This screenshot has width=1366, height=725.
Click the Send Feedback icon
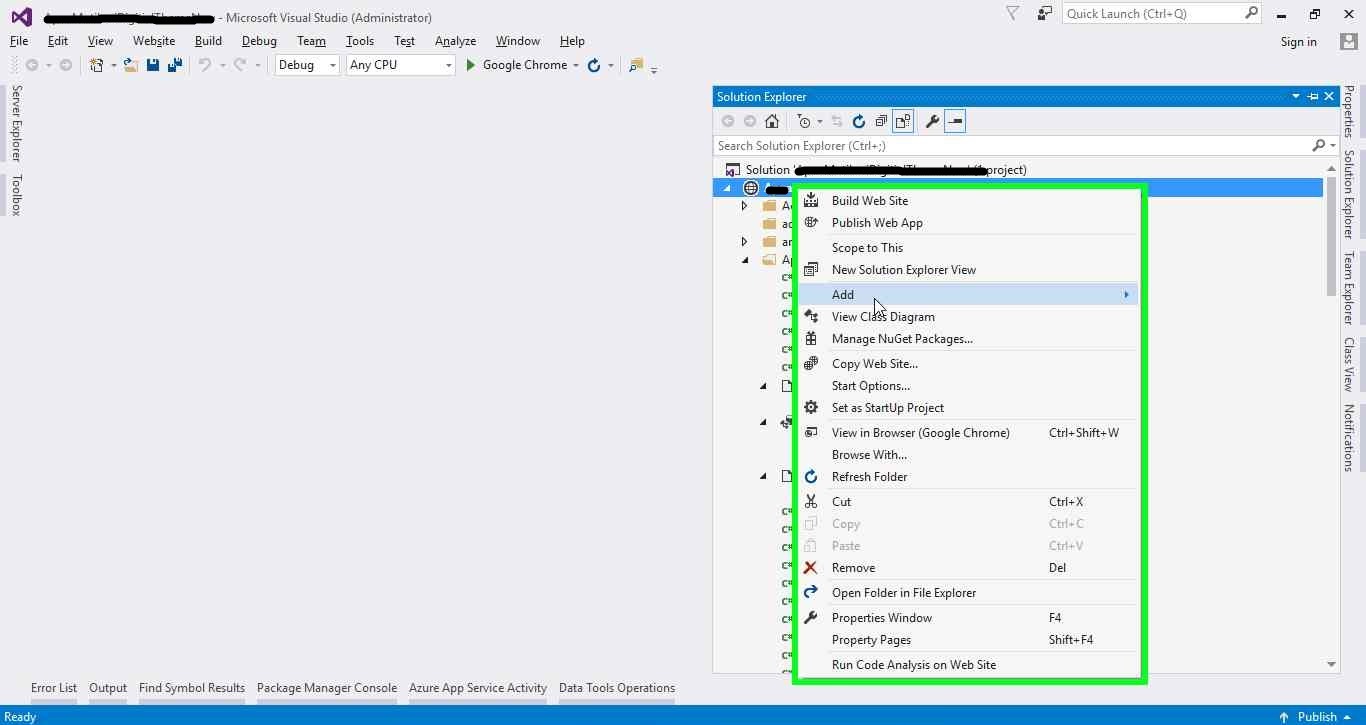[1044, 13]
